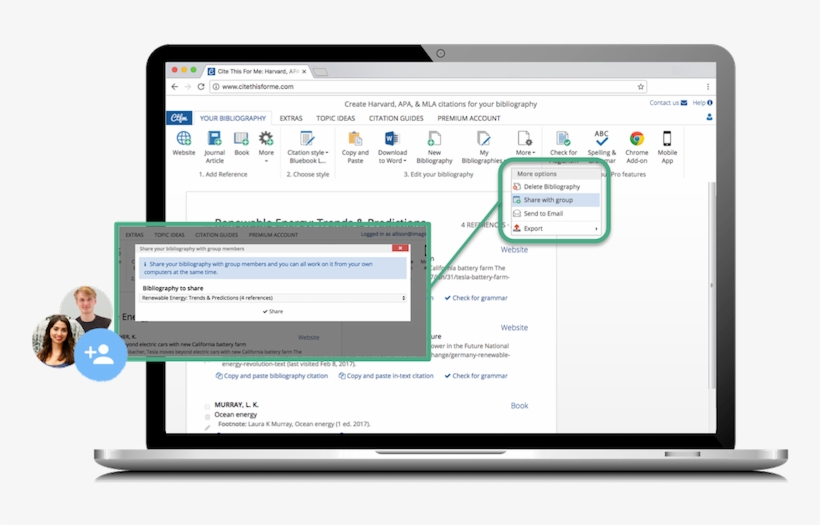Screen dimensions: 820x525
Task: Add a Journal Article reference
Action: click(x=214, y=147)
